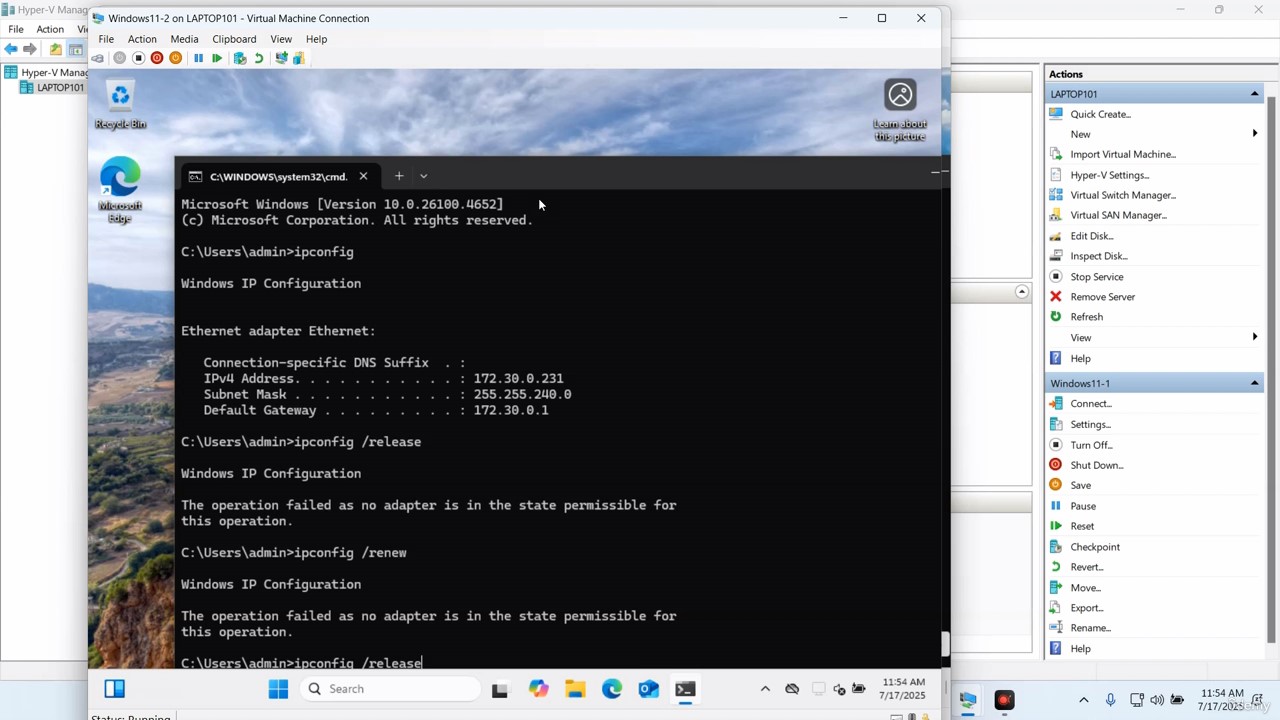1280x720 pixels.
Task: Click the Turn Off square toolbar icon
Action: click(x=139, y=58)
